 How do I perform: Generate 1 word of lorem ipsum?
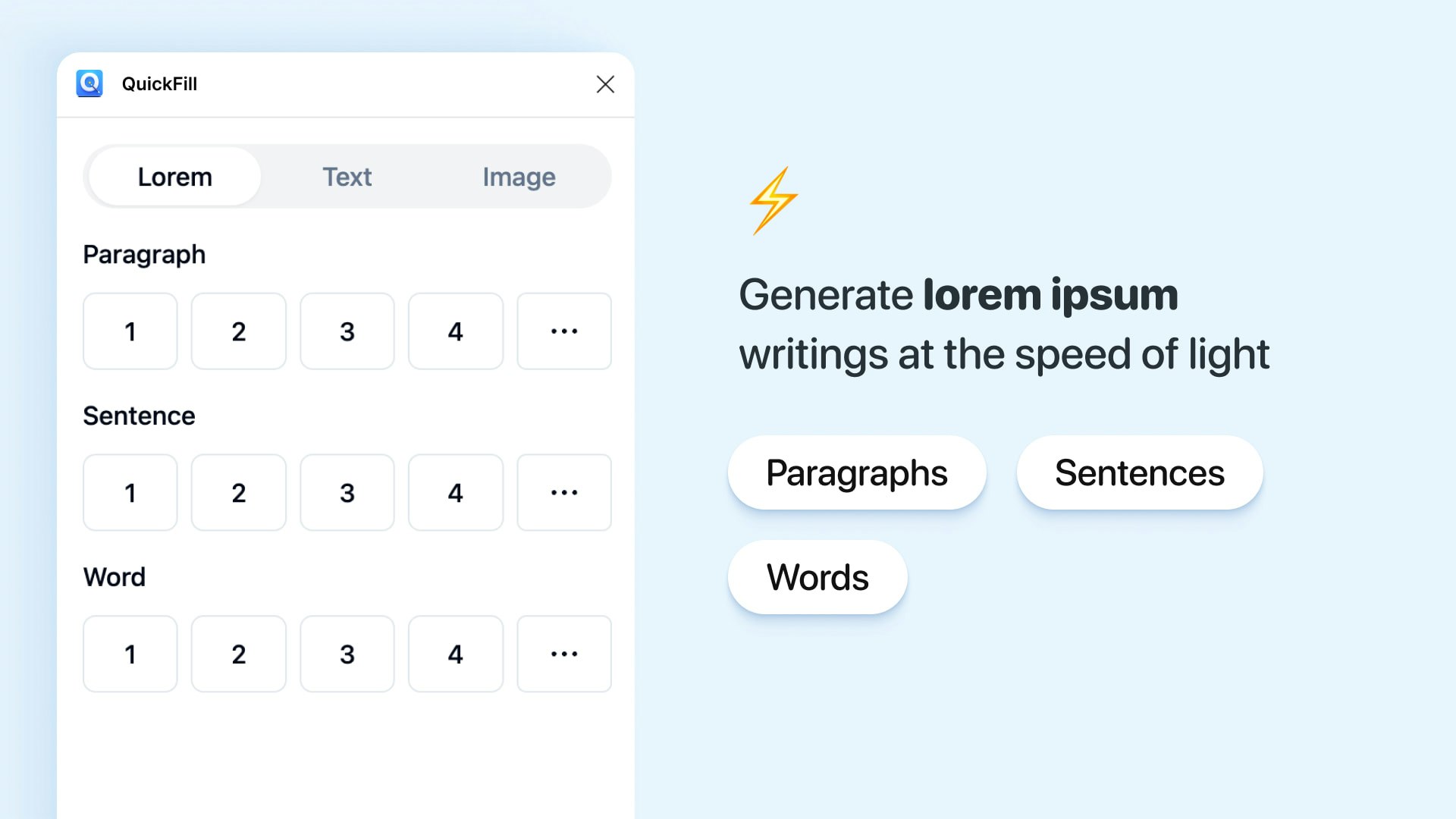130,654
